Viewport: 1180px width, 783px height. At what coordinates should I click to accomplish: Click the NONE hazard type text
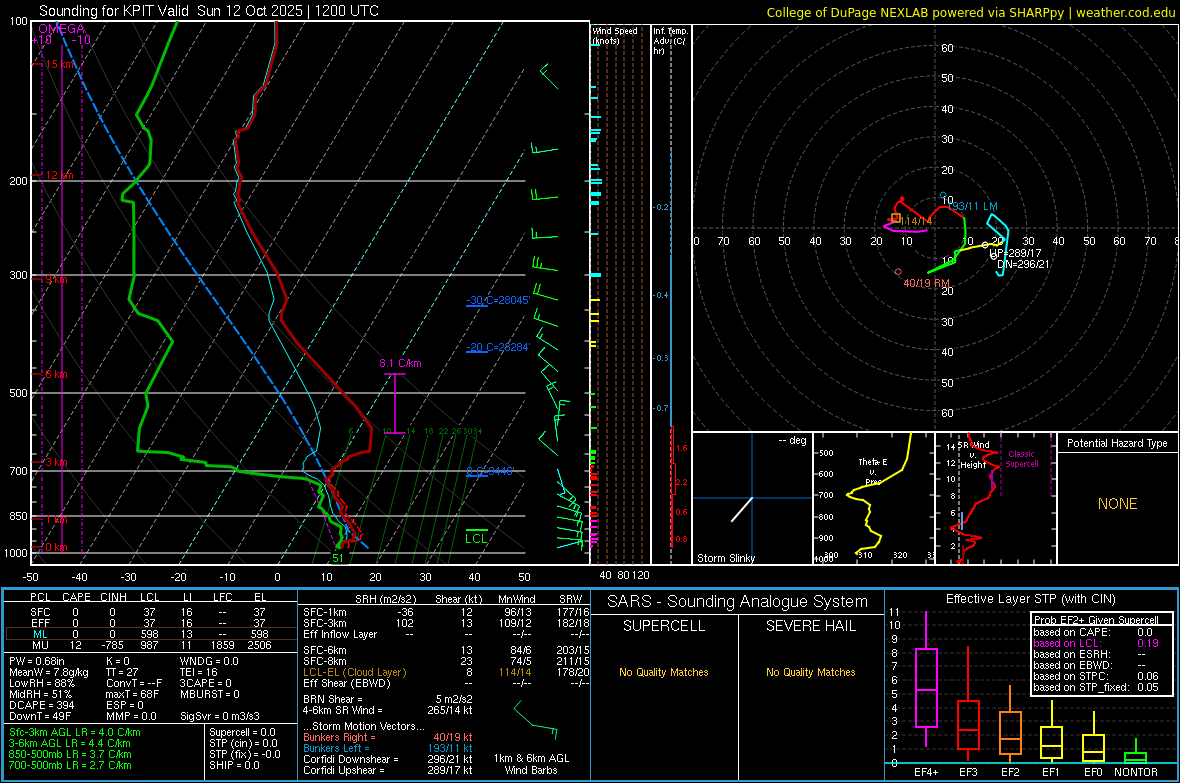tap(1117, 504)
